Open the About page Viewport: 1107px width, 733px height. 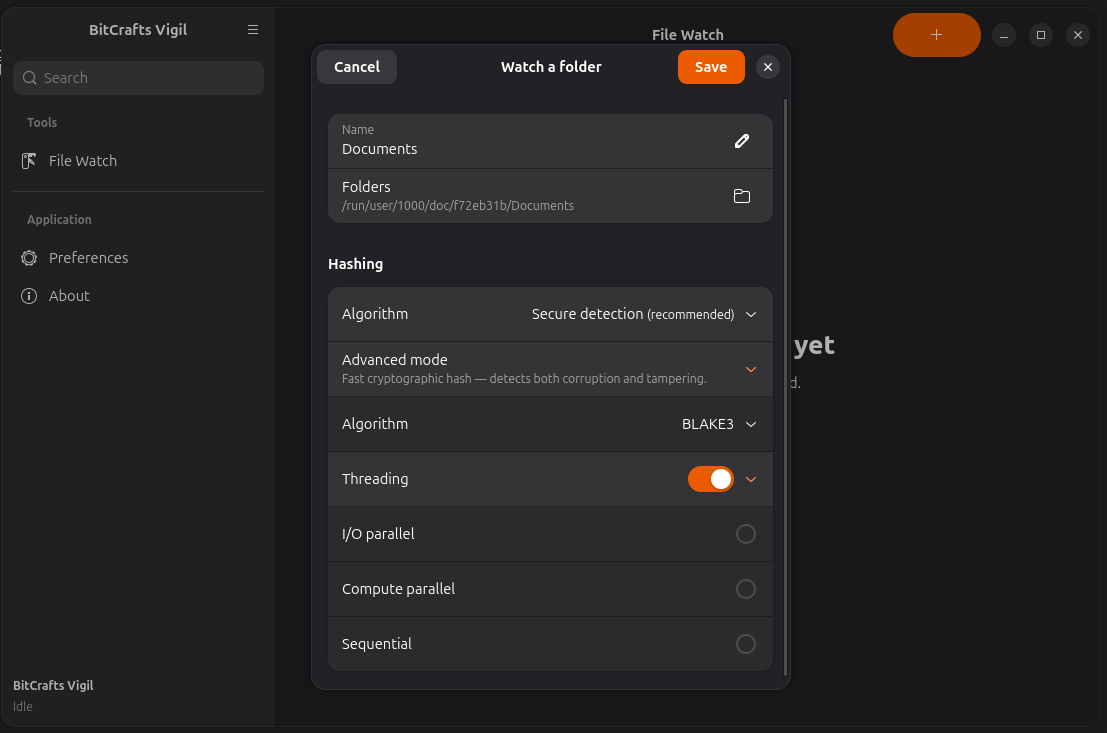coord(138,296)
